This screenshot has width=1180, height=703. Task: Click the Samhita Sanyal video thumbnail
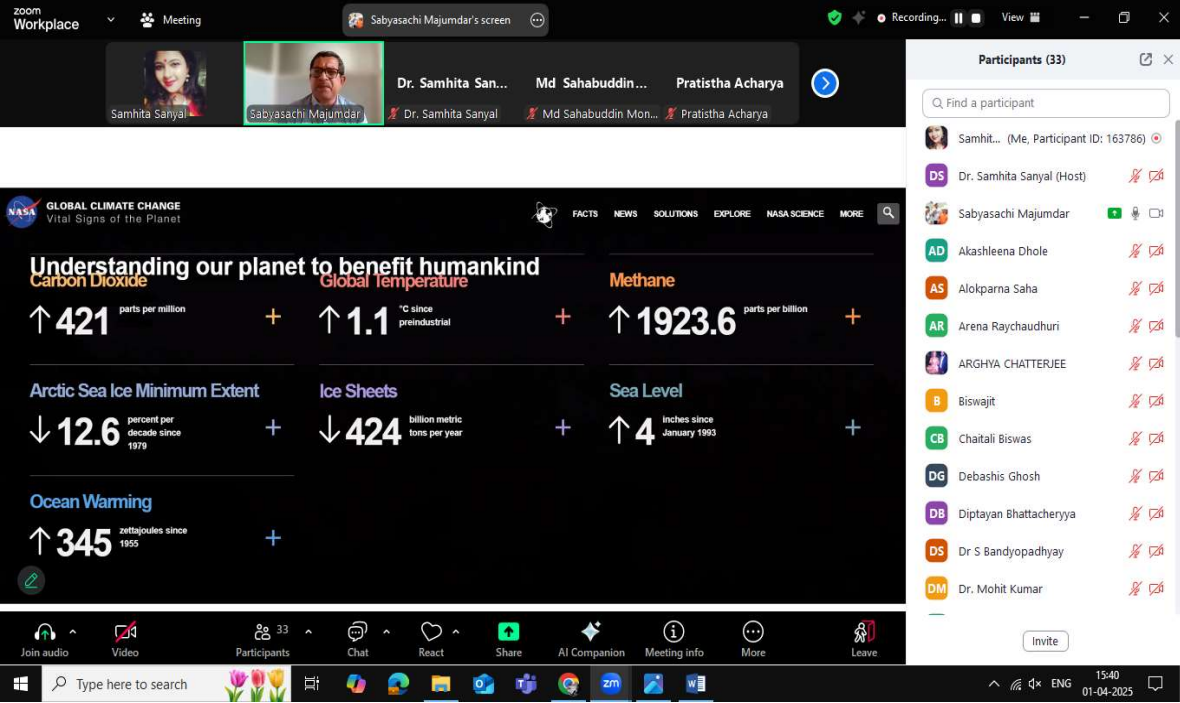coord(174,83)
